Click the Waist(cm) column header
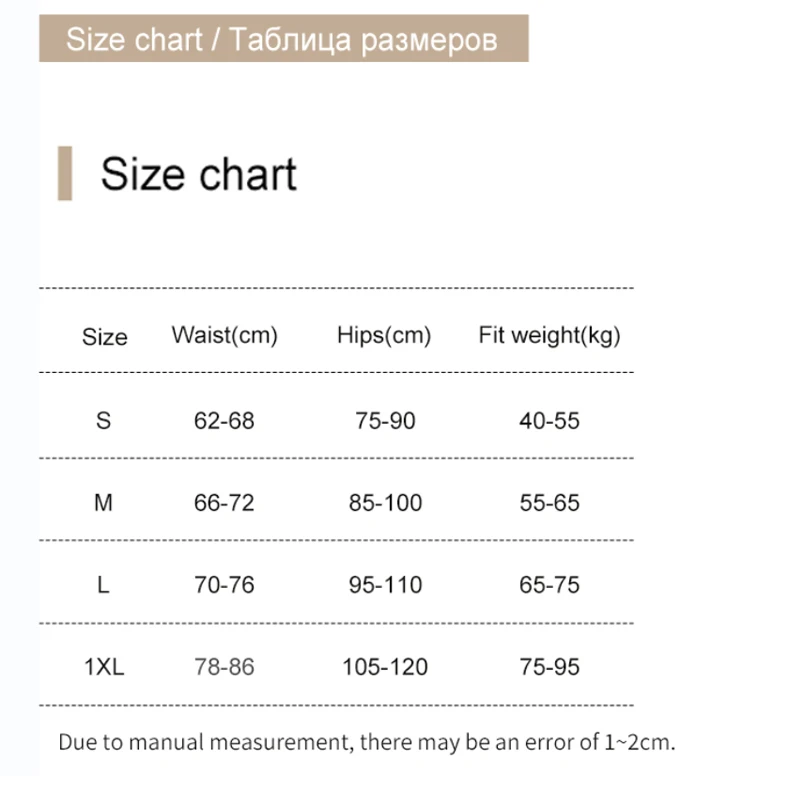Image resolution: width=800 pixels, height=800 pixels. (224, 336)
